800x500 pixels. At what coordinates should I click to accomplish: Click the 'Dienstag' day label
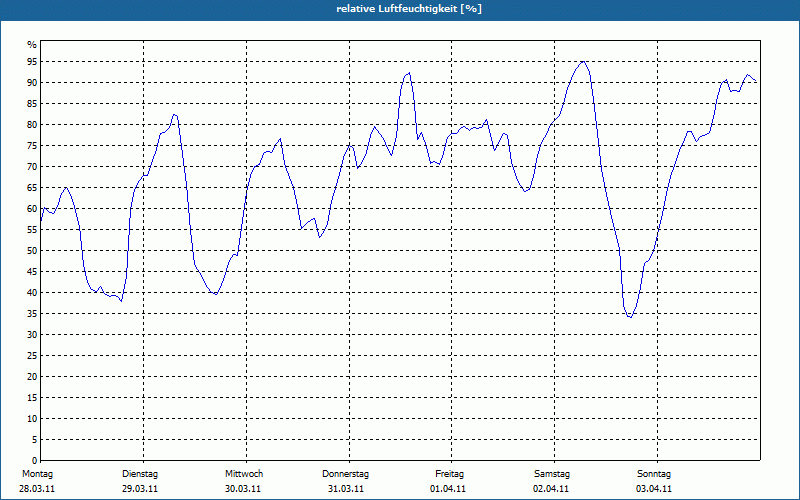click(140, 474)
